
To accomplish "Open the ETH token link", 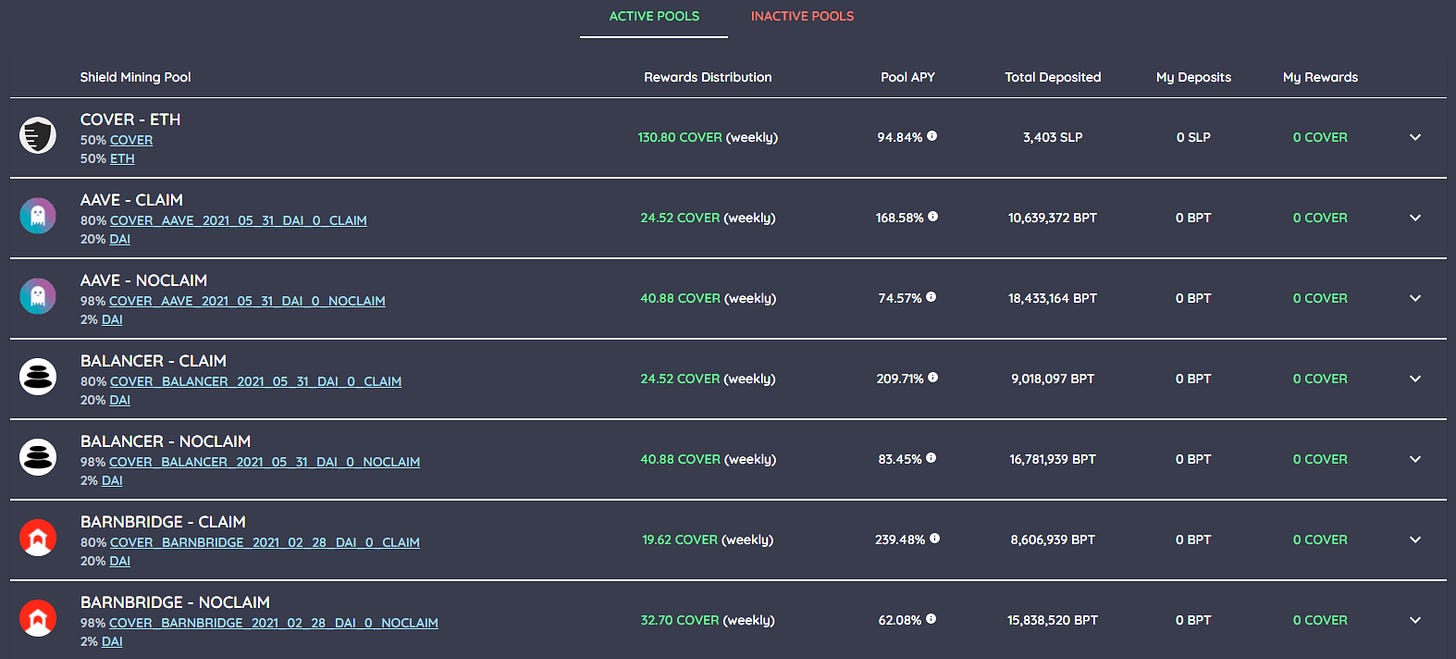I will (122, 159).
